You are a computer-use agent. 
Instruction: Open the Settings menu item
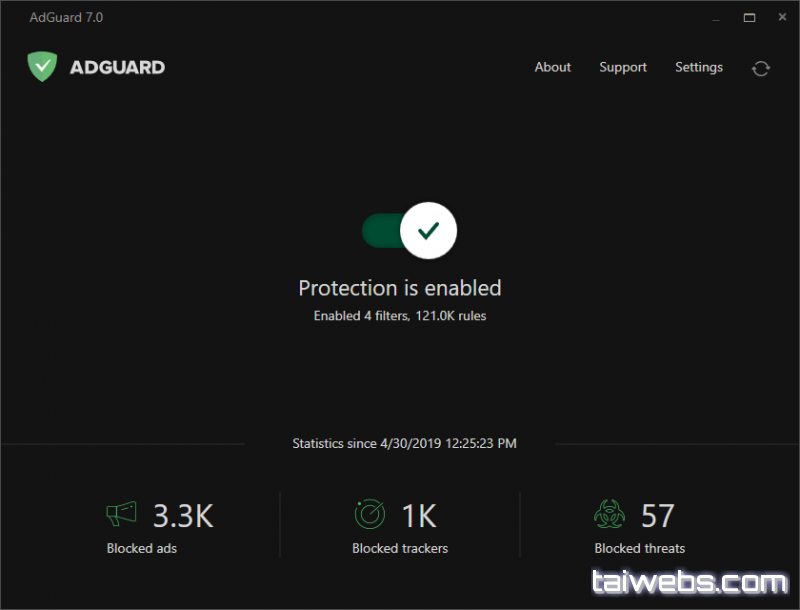point(698,67)
